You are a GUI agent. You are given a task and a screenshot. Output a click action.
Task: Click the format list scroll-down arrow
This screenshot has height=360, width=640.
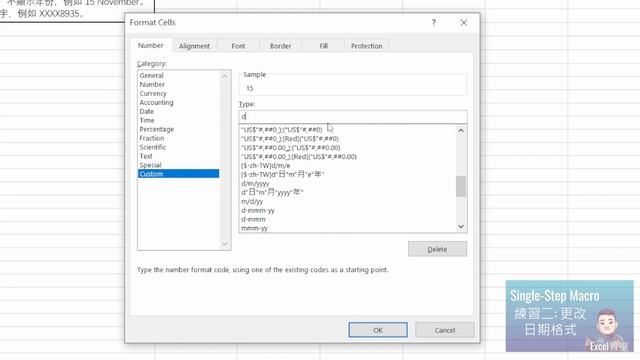(461, 227)
